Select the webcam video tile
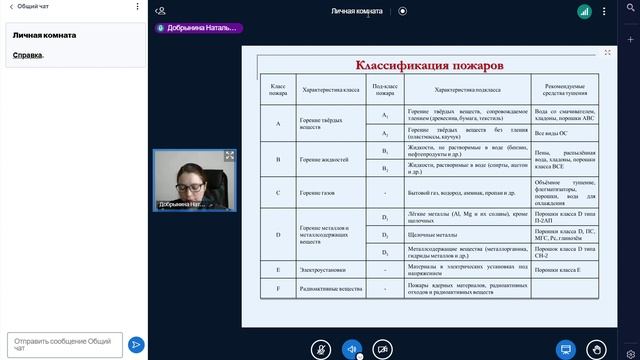 pos(195,180)
